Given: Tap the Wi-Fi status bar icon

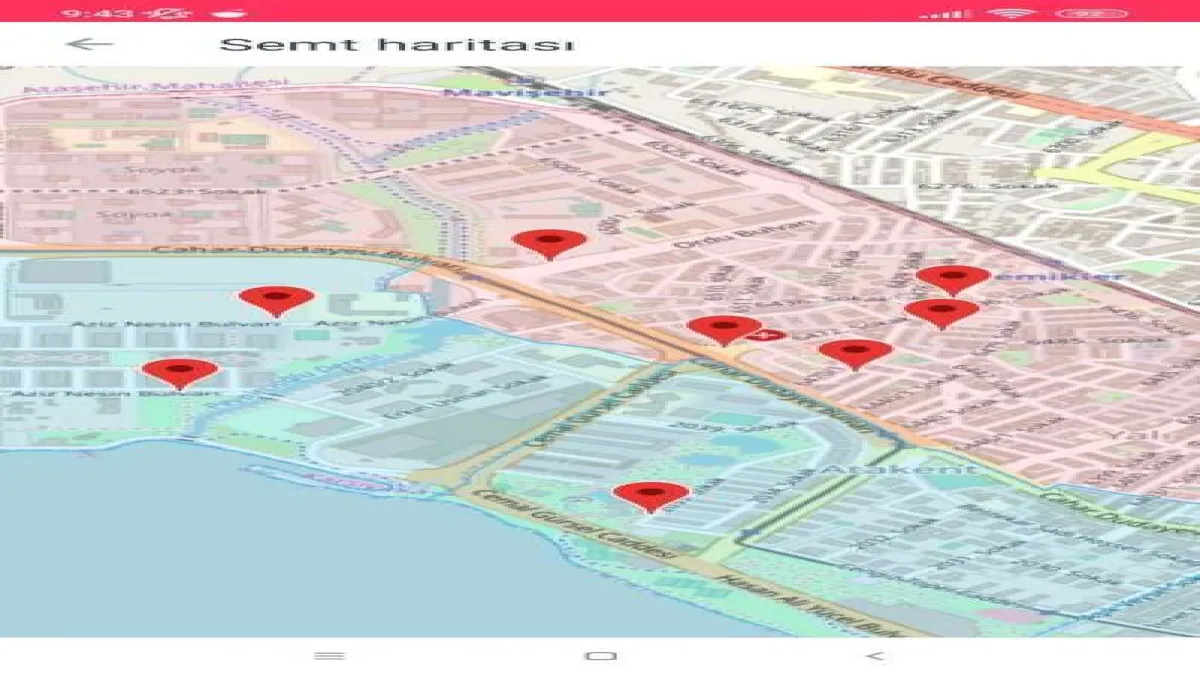Looking at the screenshot, I should [x=1011, y=13].
